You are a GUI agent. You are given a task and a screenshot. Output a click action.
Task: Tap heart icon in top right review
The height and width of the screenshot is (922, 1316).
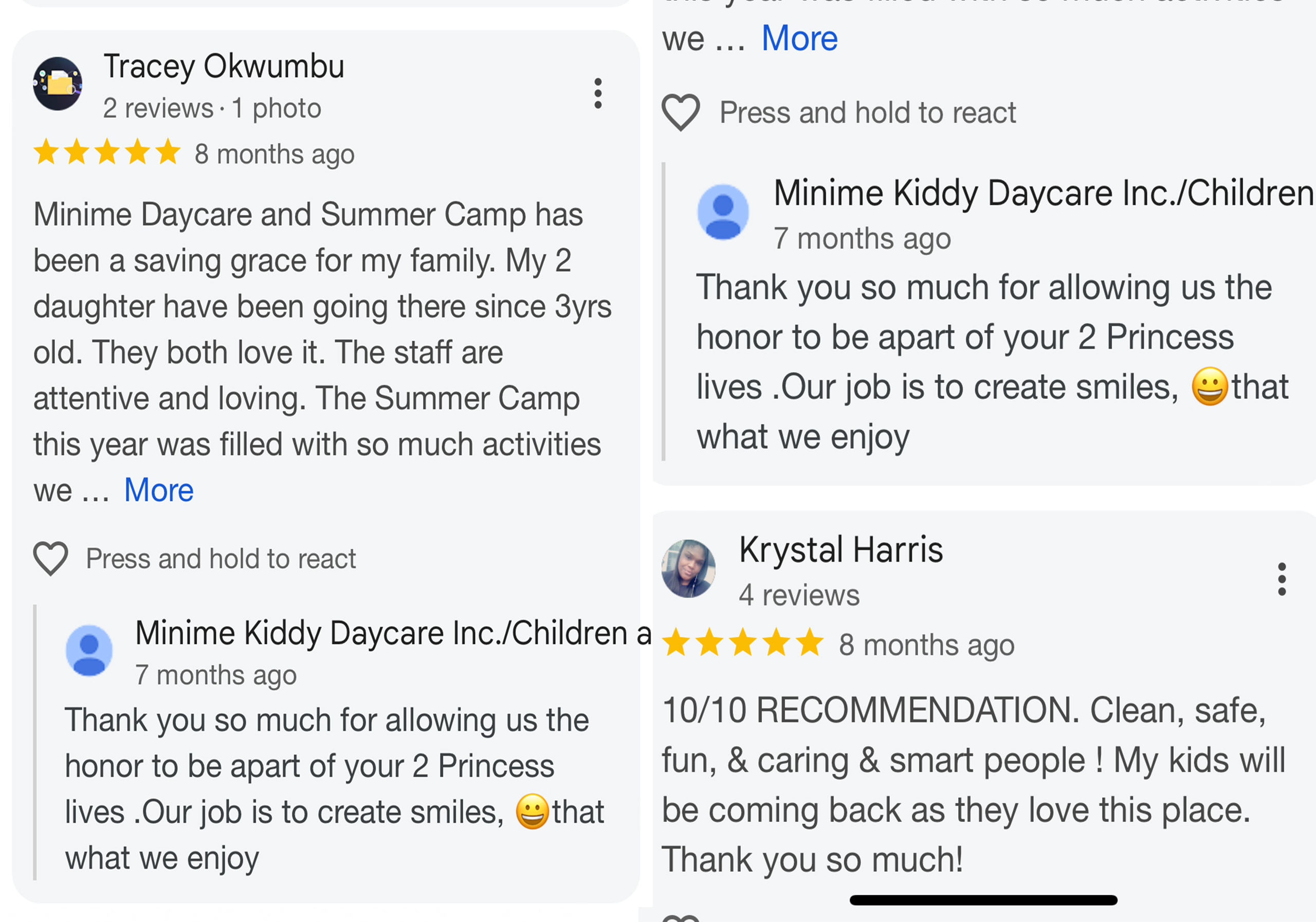click(x=681, y=113)
